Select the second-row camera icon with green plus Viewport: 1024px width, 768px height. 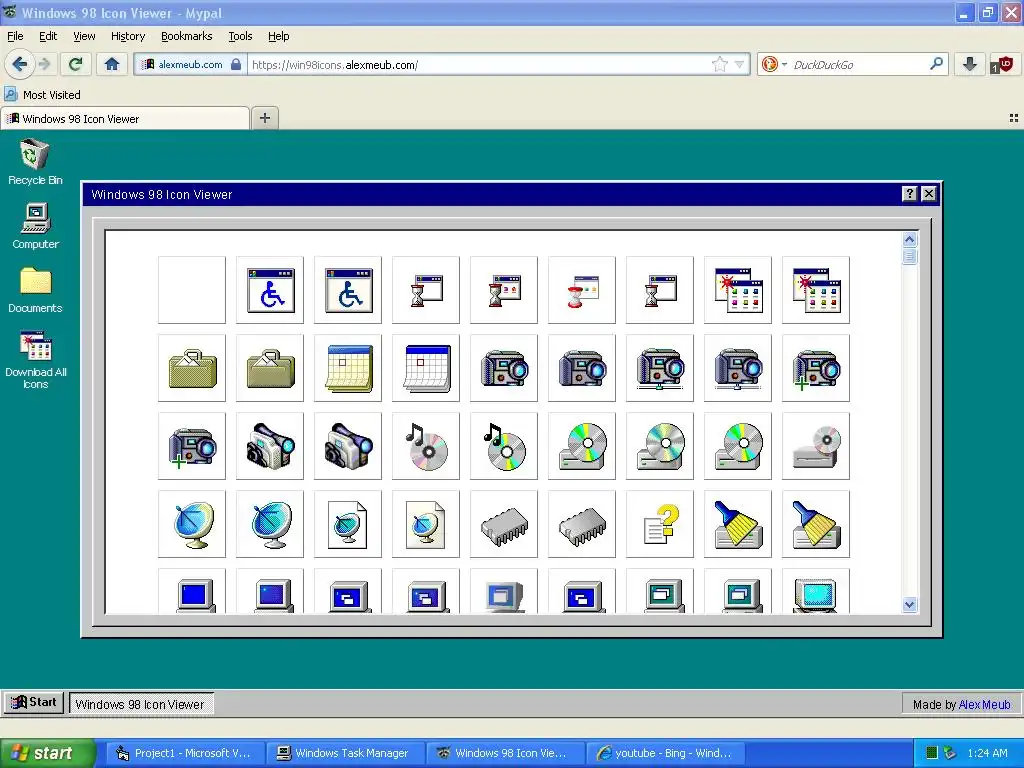click(x=816, y=368)
